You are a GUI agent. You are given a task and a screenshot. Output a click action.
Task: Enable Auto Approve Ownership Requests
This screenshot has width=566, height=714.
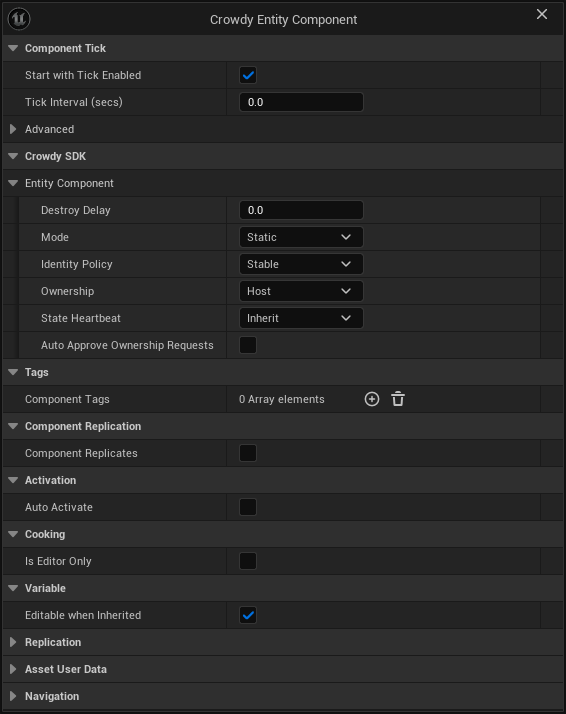click(x=248, y=345)
